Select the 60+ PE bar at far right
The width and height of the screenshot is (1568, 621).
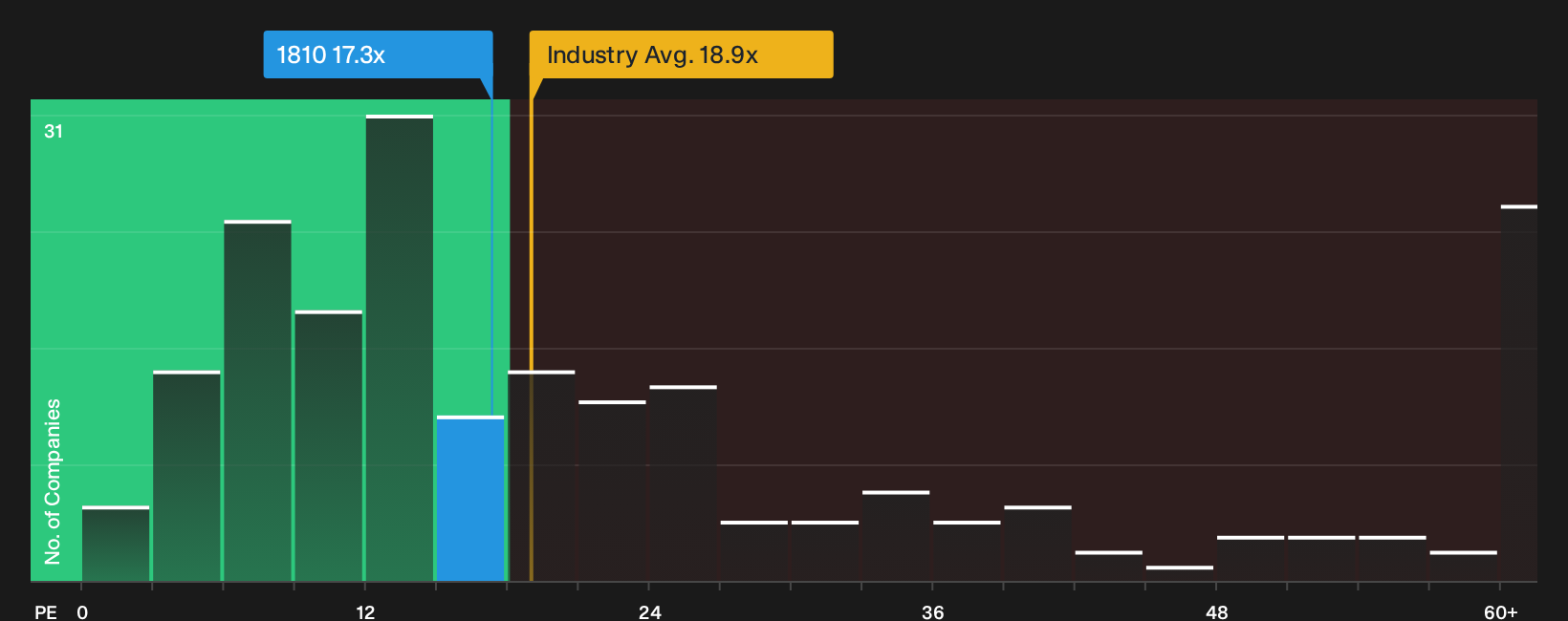(x=1519, y=393)
